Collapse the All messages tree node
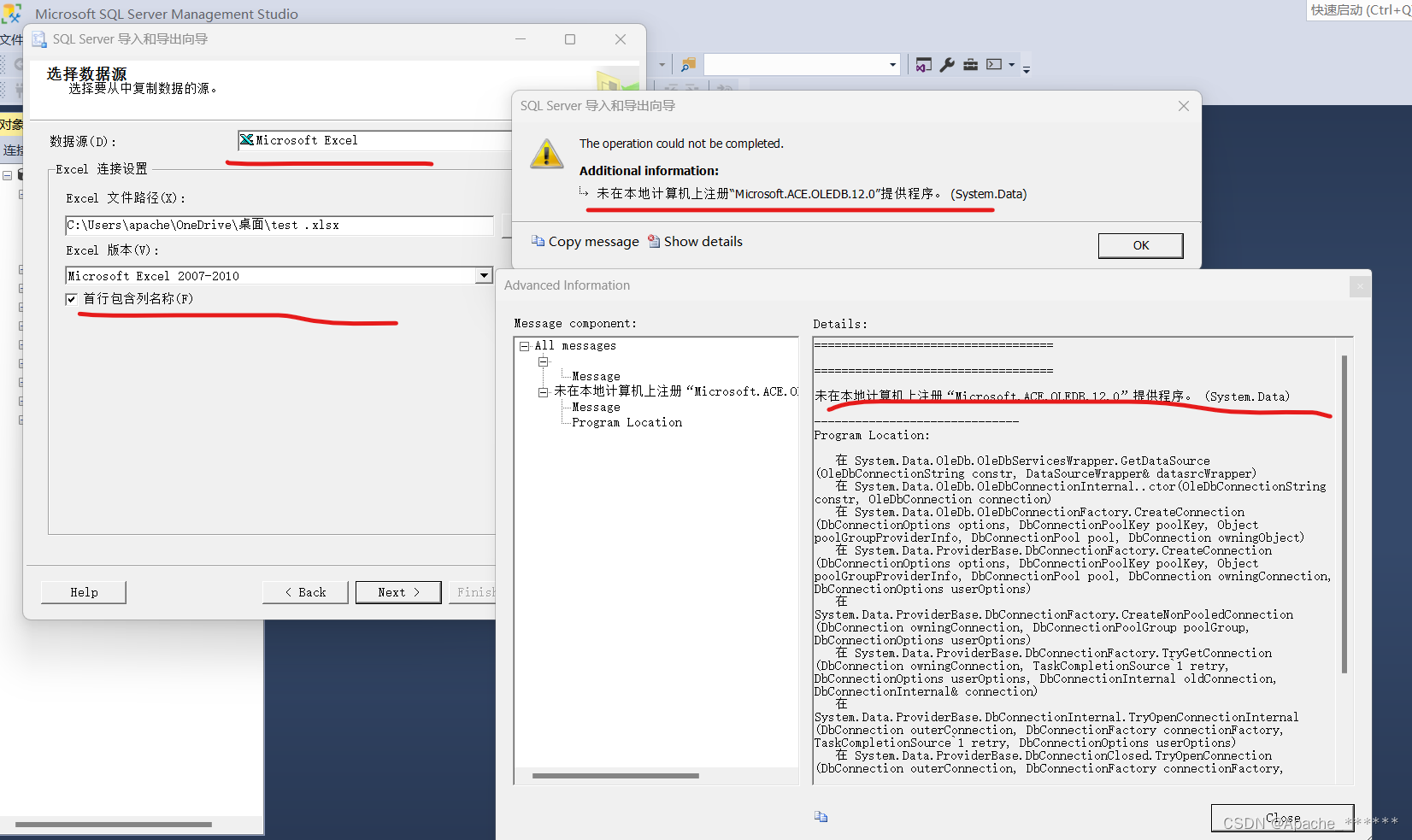The image size is (1412, 840). tap(525, 346)
